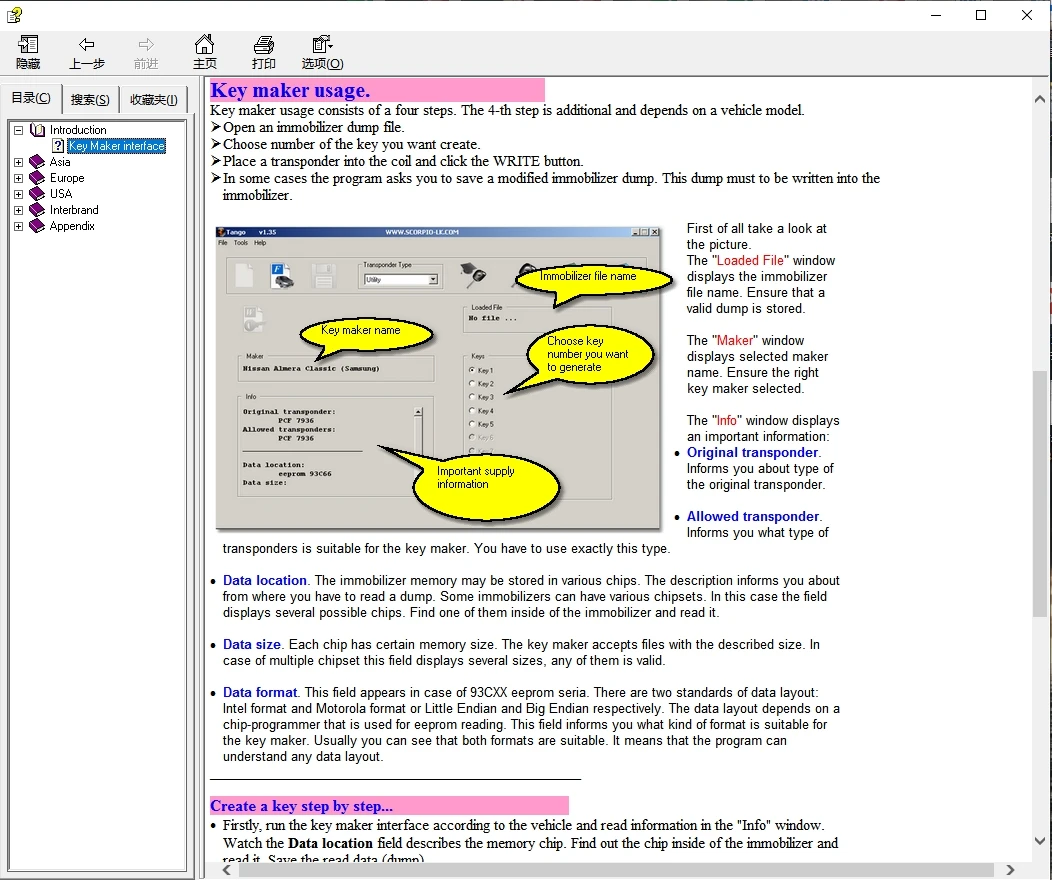Screen dimensions: 1052x880
Task: Click the Key Maker interface page icon
Action: 59,146
